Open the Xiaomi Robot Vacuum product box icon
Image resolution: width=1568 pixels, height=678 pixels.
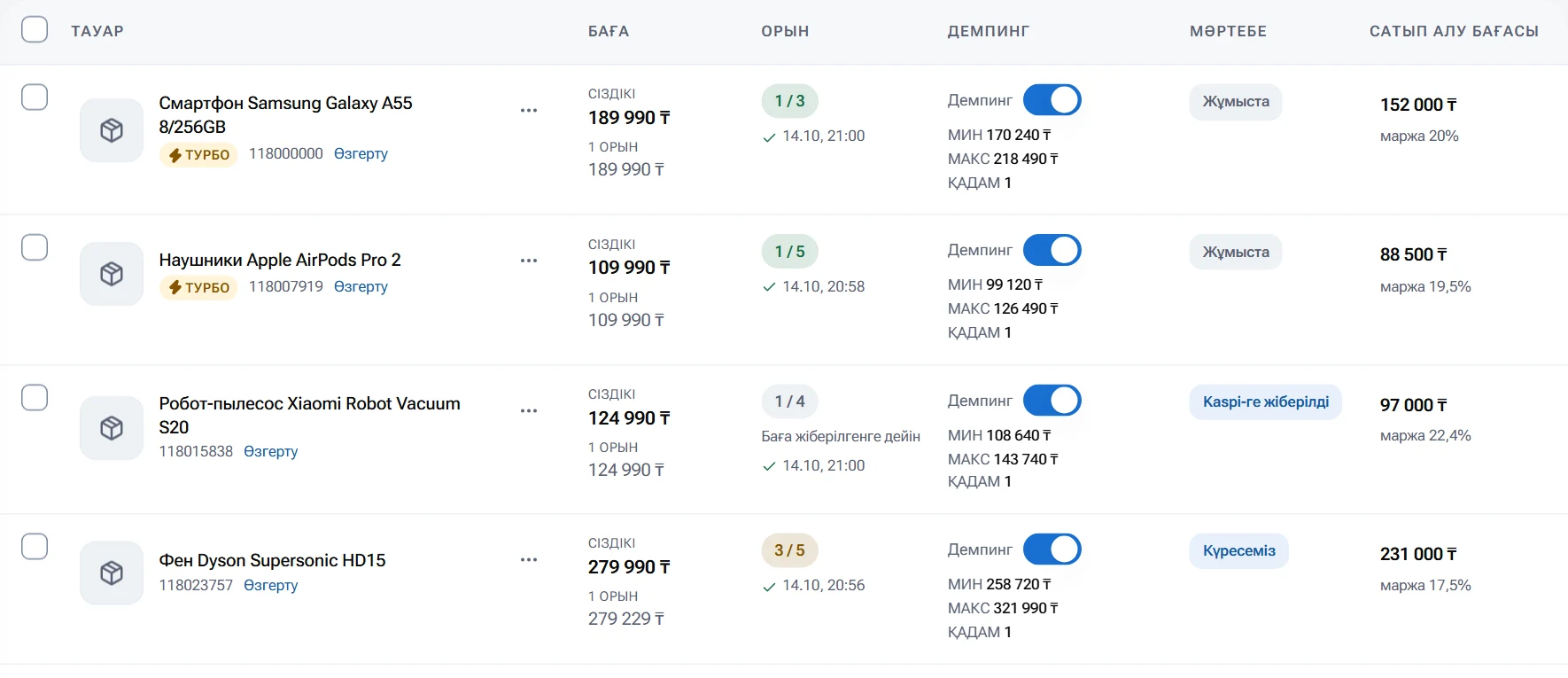[112, 428]
